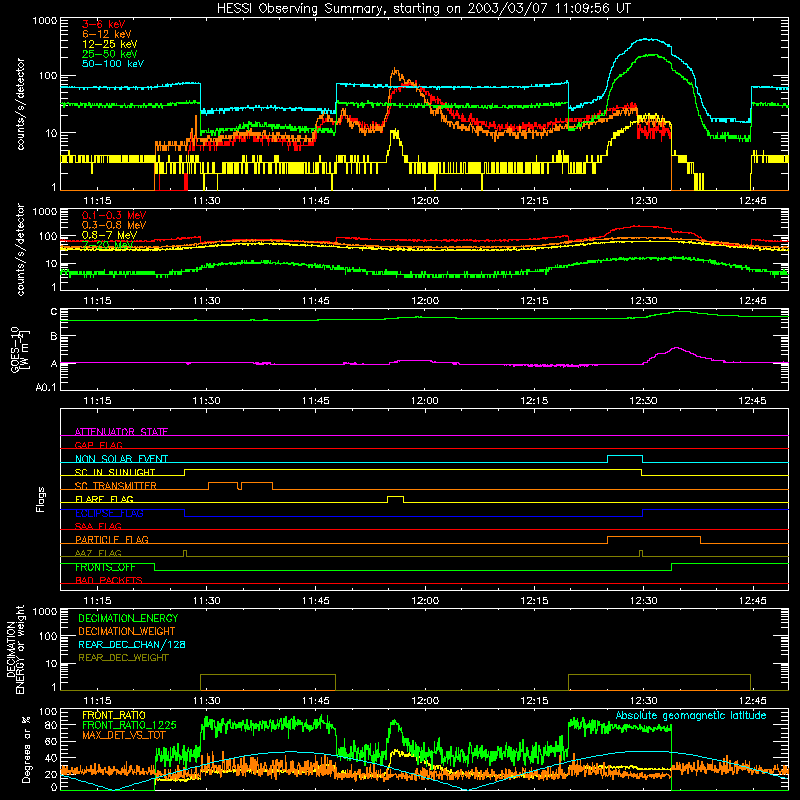Click the non-solar event pulse before 12:30
800x800 pixels.
point(624,459)
